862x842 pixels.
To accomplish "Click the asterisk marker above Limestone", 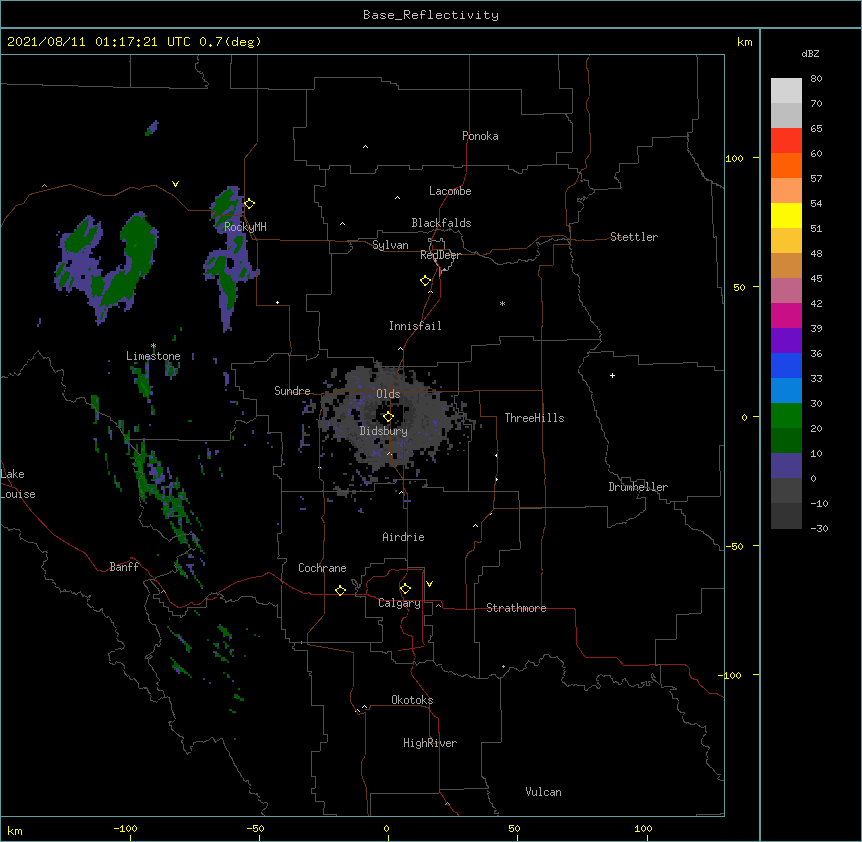I will pos(153,346).
